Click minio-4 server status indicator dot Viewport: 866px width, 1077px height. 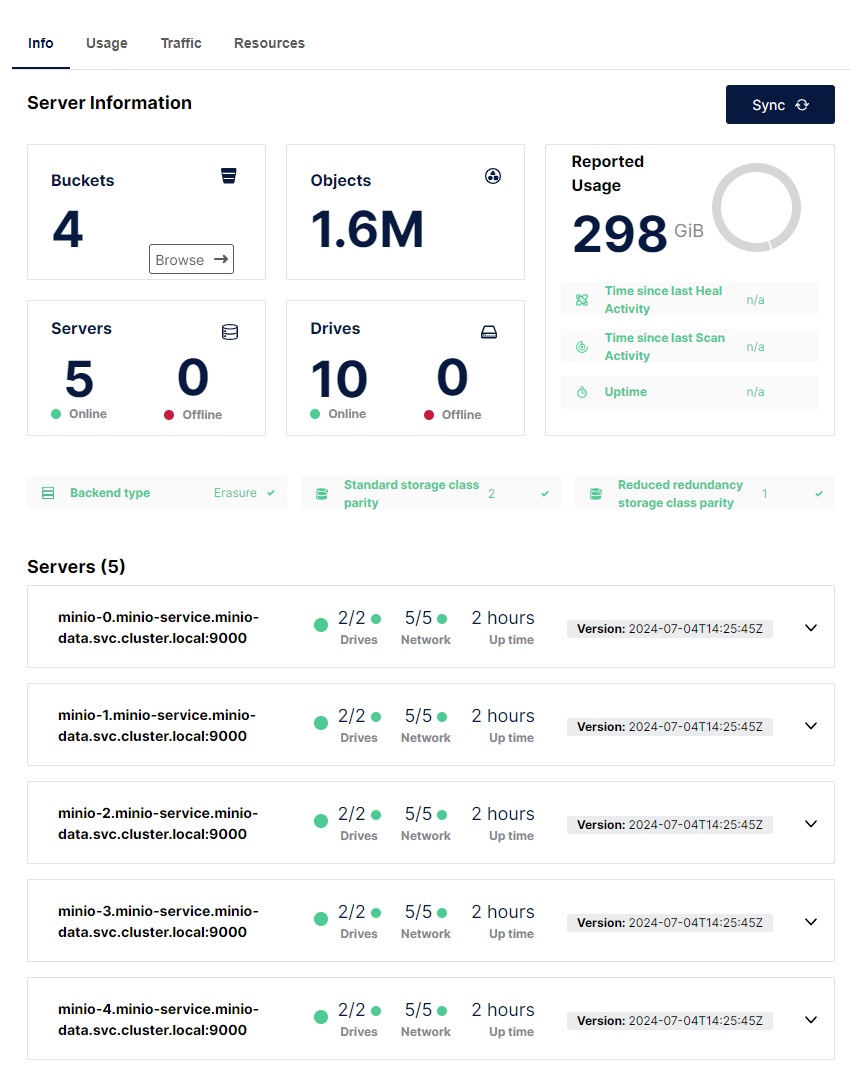click(321, 1017)
